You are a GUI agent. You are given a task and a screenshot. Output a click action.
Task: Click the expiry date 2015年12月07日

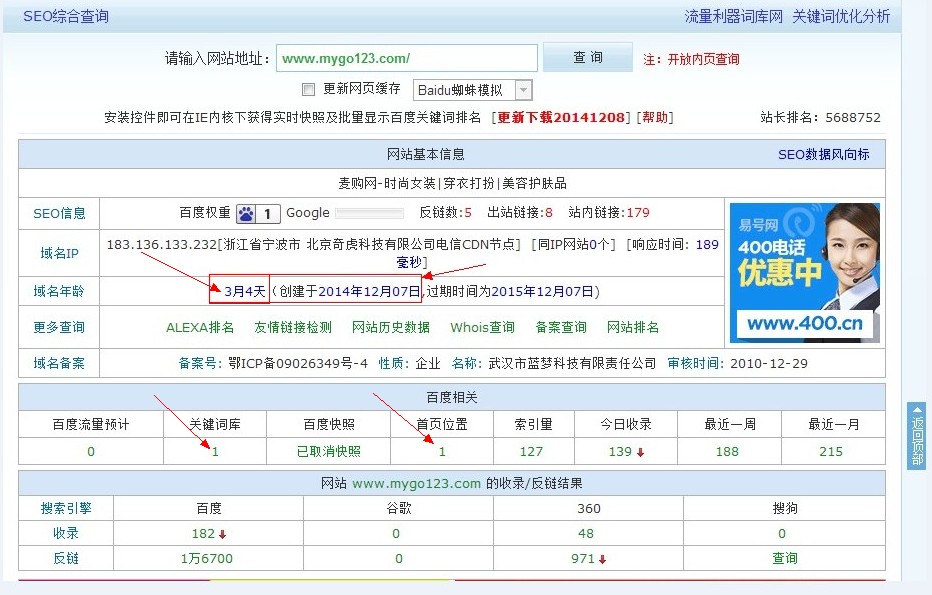point(543,291)
